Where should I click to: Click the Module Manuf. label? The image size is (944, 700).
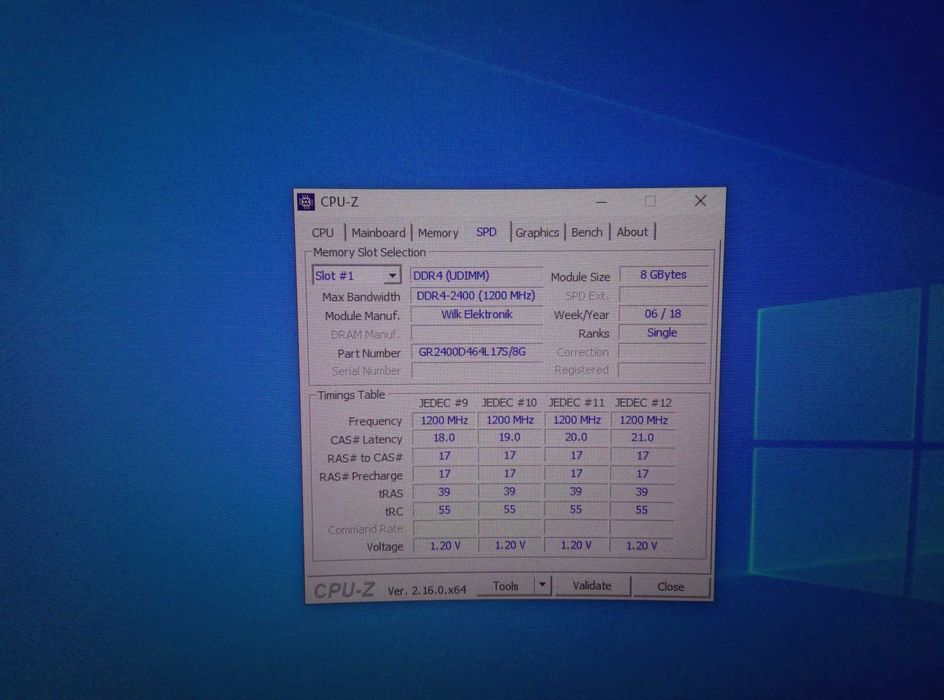point(362,316)
